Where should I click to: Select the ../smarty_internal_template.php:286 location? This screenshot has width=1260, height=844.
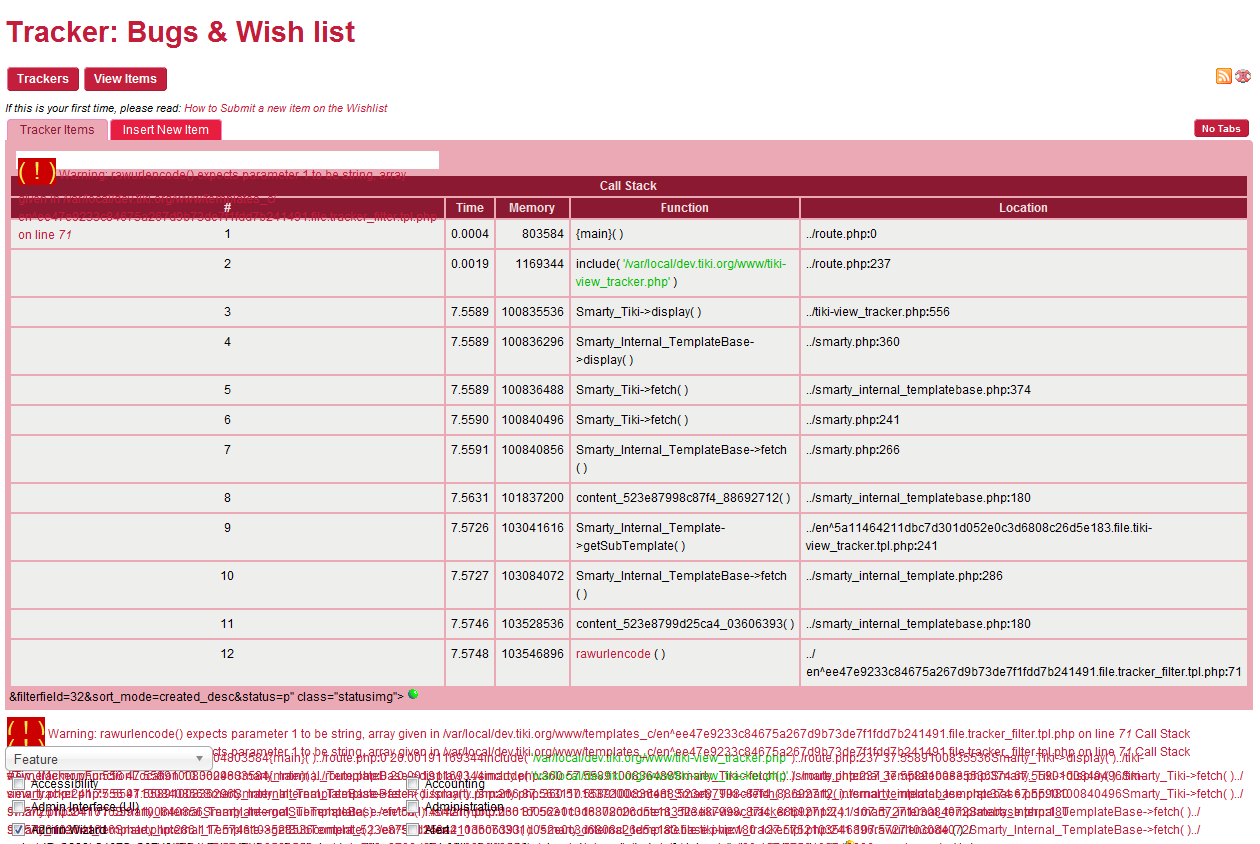click(1024, 585)
